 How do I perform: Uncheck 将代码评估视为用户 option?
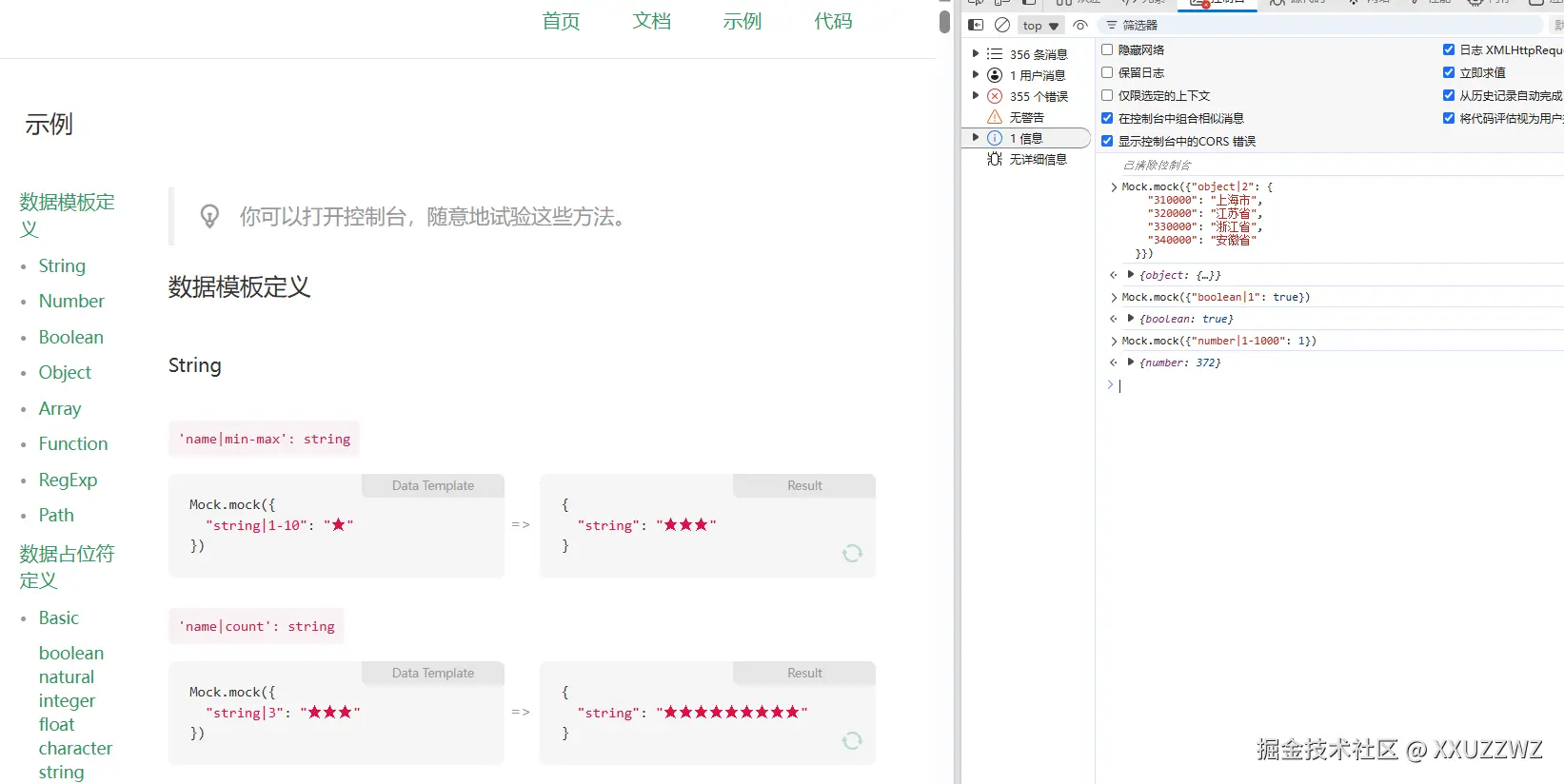1449,118
